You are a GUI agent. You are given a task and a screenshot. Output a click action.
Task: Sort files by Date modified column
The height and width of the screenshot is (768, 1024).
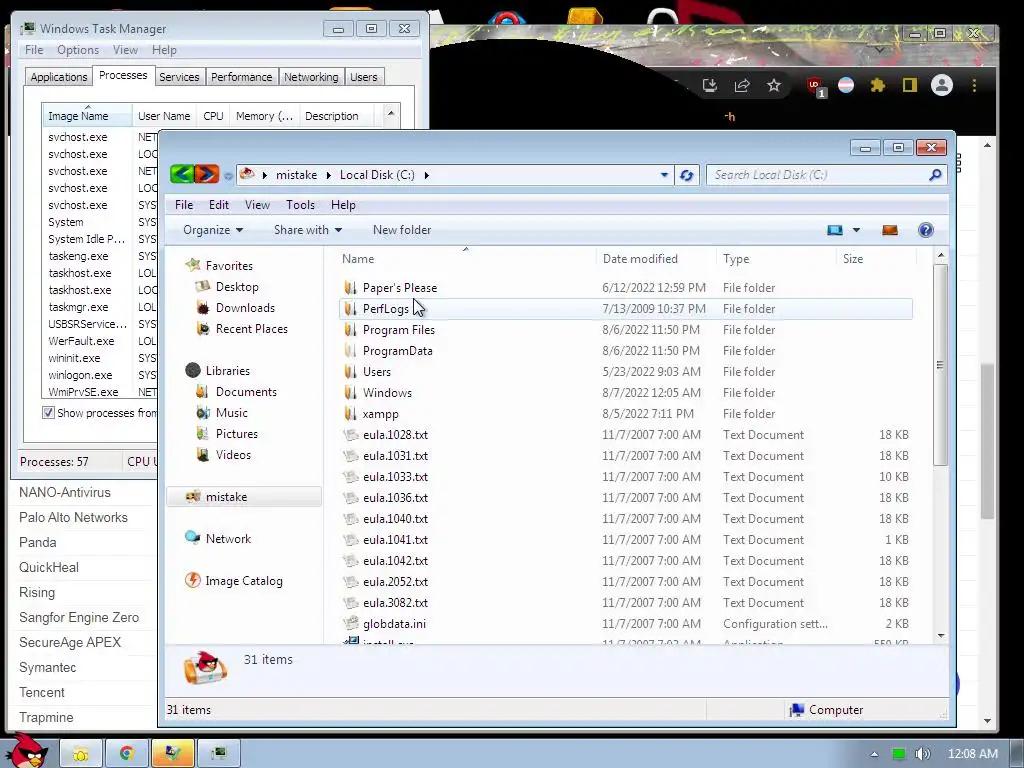655,259
